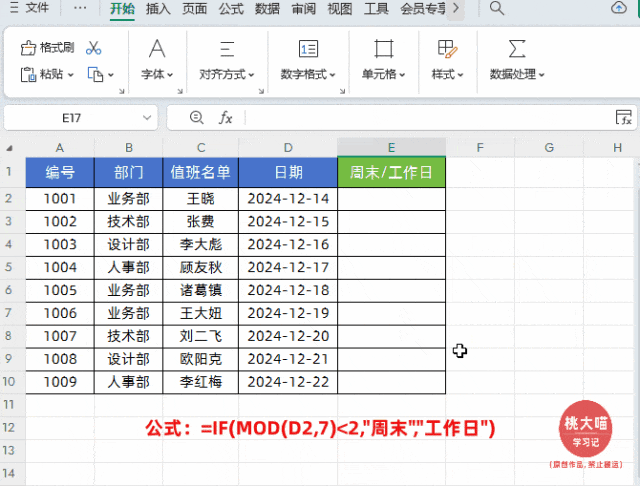Select cell containing 2024-12-19
The image size is (640, 486).
coord(288,313)
